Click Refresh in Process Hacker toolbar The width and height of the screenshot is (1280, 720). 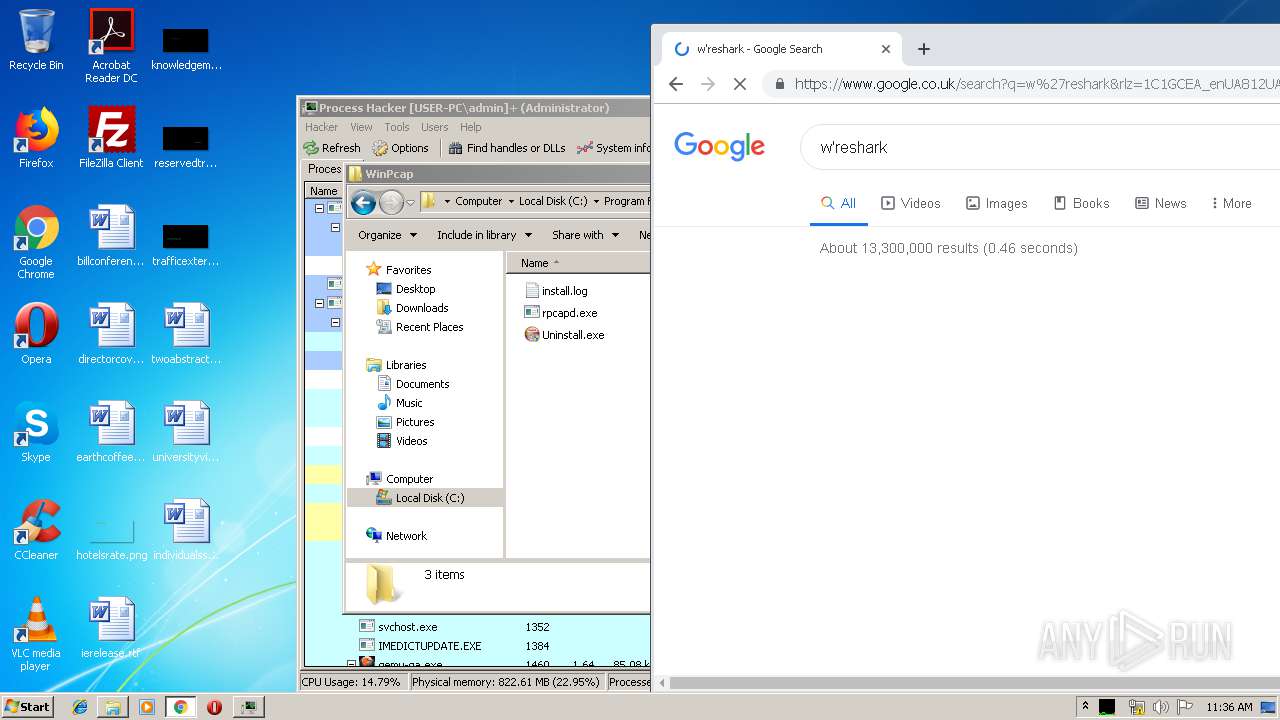coord(333,148)
